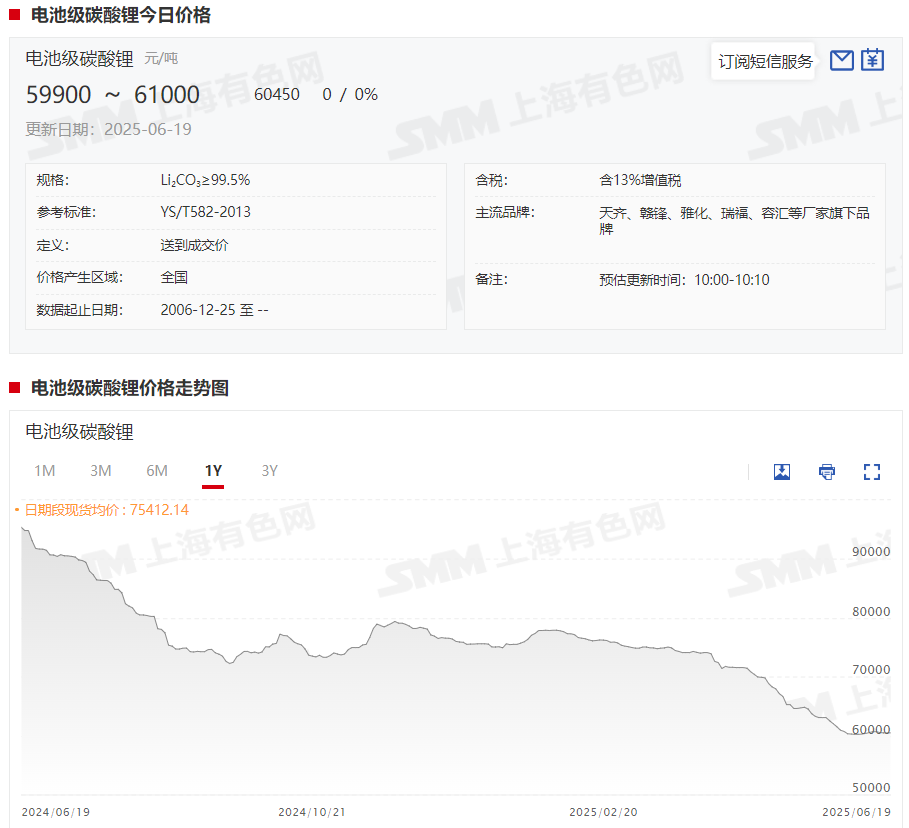
Task: Click the 日期段现货均价 75412.14 legend
Action: coord(102,510)
